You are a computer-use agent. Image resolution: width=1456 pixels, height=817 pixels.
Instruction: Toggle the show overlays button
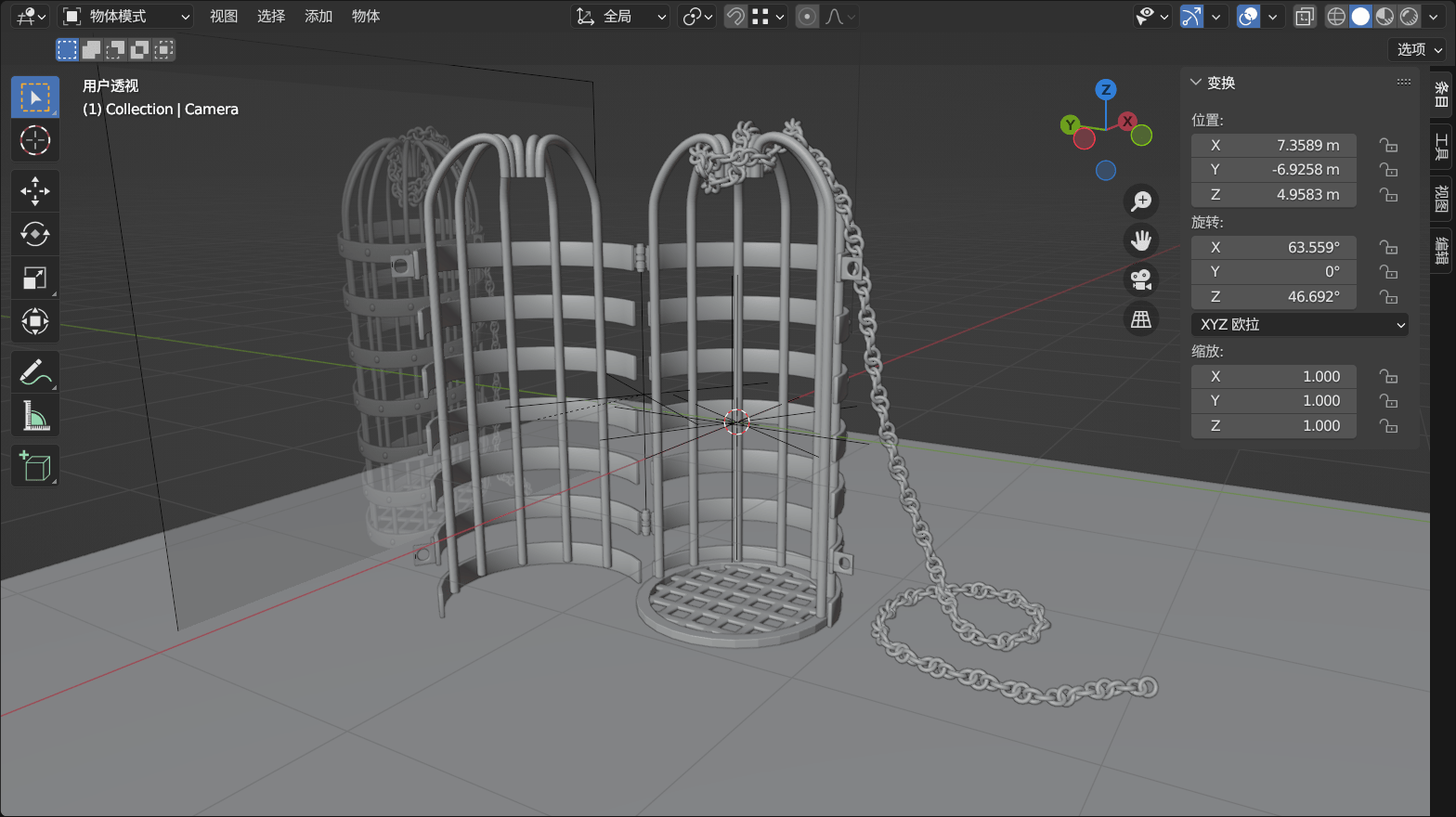click(x=1249, y=16)
